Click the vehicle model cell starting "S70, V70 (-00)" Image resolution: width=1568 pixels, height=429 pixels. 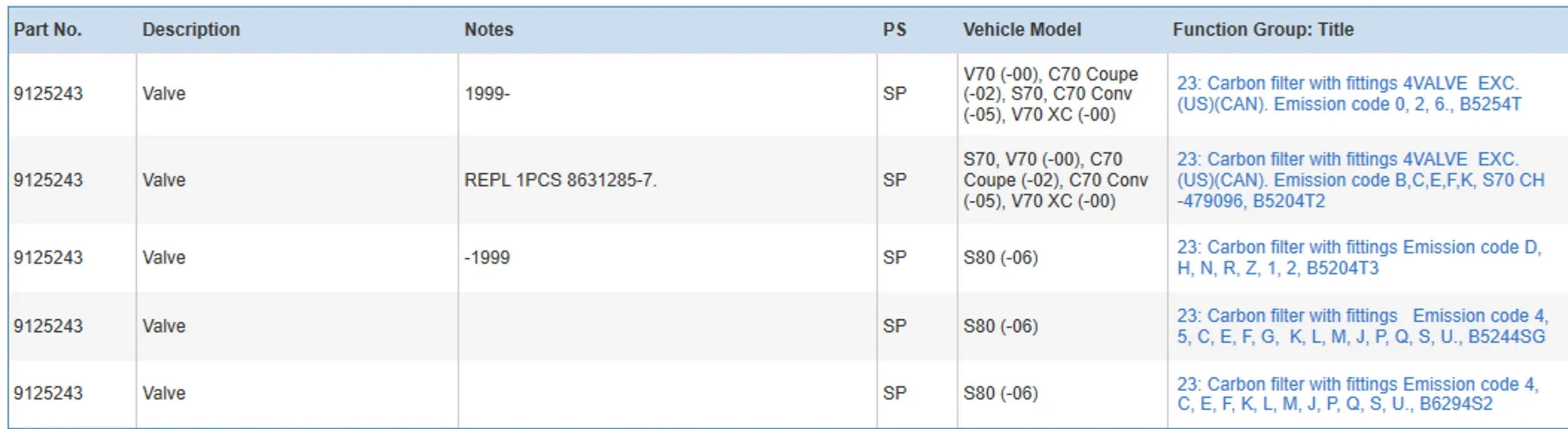click(x=1055, y=181)
